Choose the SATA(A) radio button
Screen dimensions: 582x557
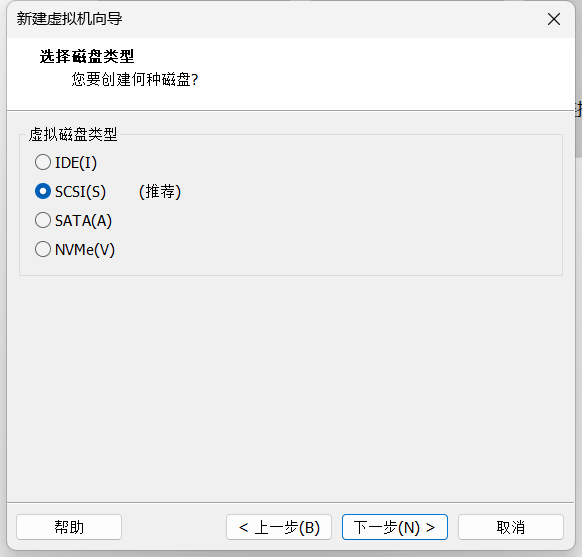click(43, 220)
